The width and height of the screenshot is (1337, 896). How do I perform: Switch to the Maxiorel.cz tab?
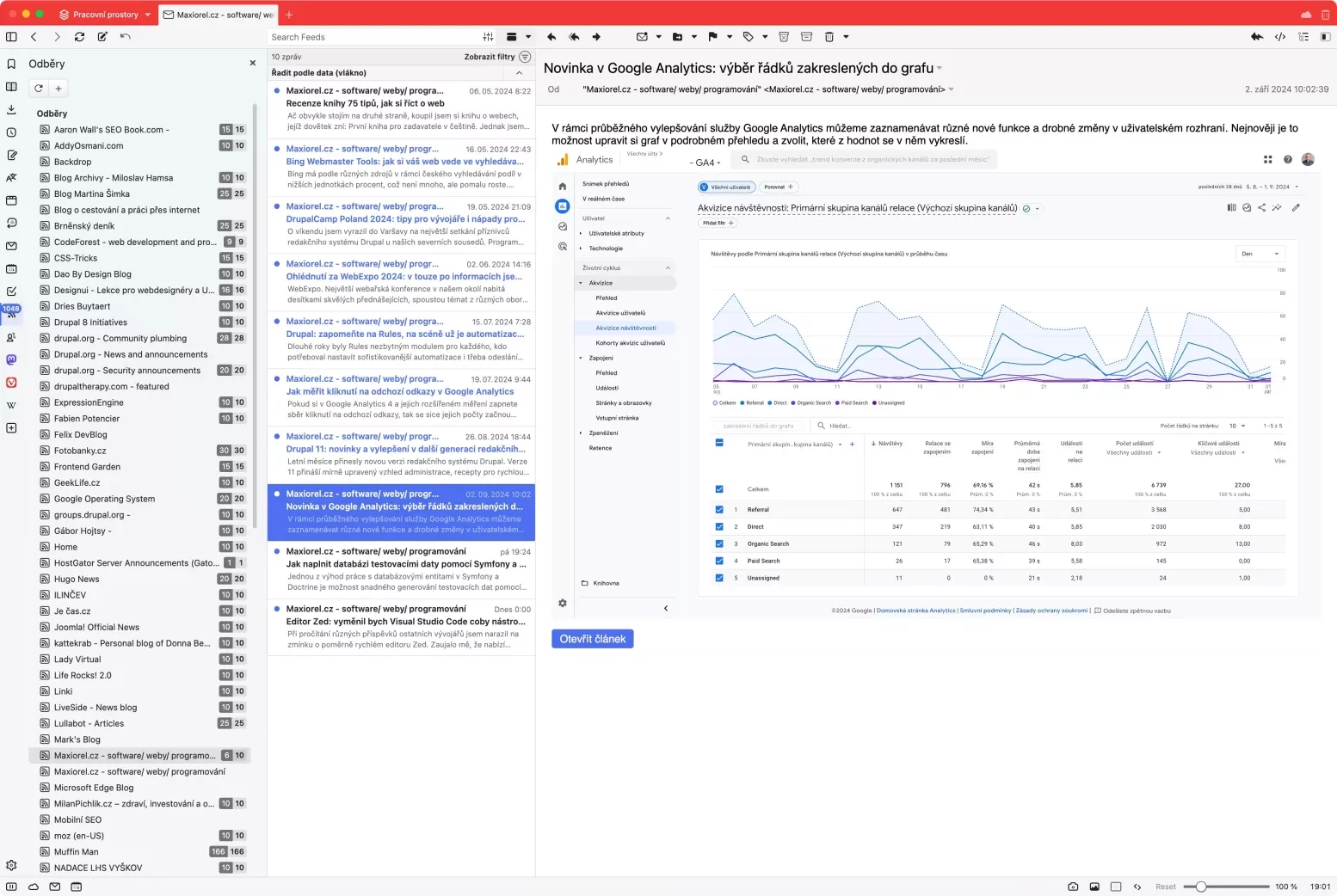tap(219, 15)
